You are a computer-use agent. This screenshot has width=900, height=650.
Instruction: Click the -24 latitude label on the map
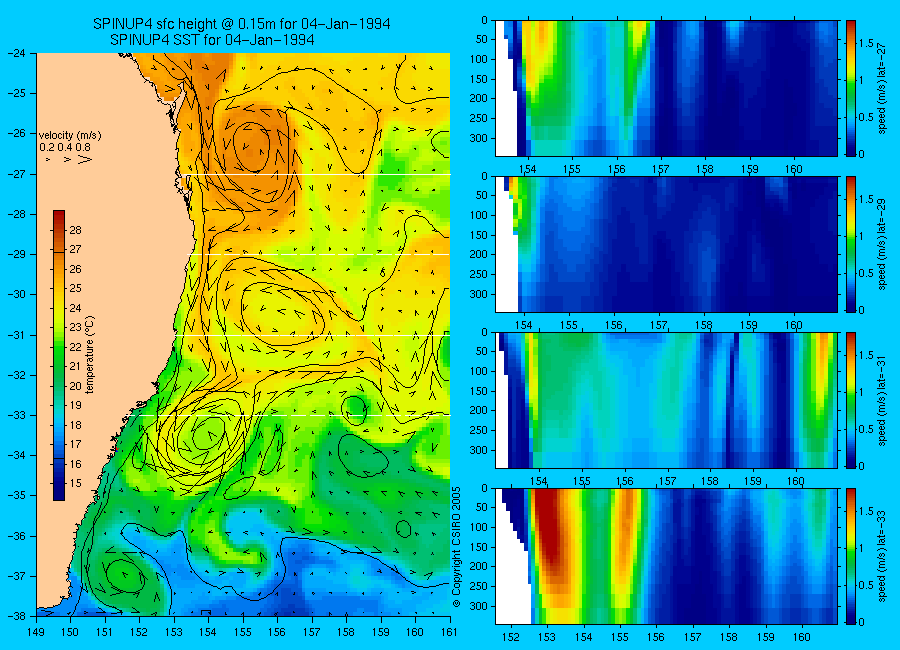coord(16,53)
